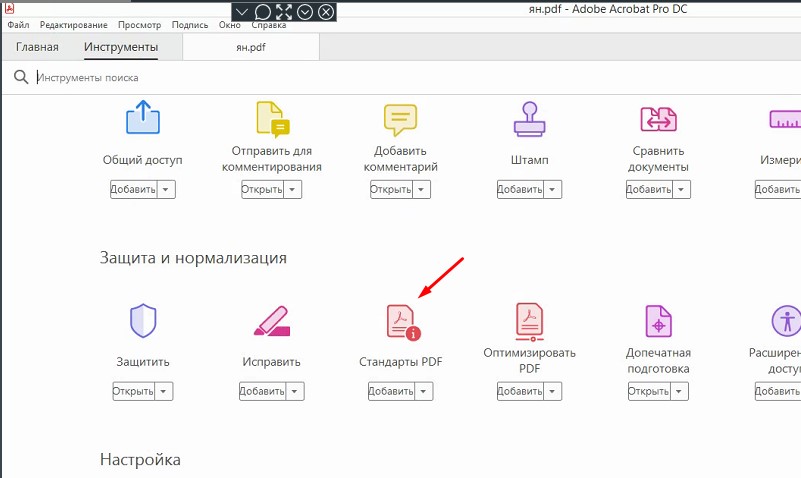This screenshot has width=801, height=478.
Task: Click Открыть button under Допечатная подготовка
Action: [x=649, y=391]
